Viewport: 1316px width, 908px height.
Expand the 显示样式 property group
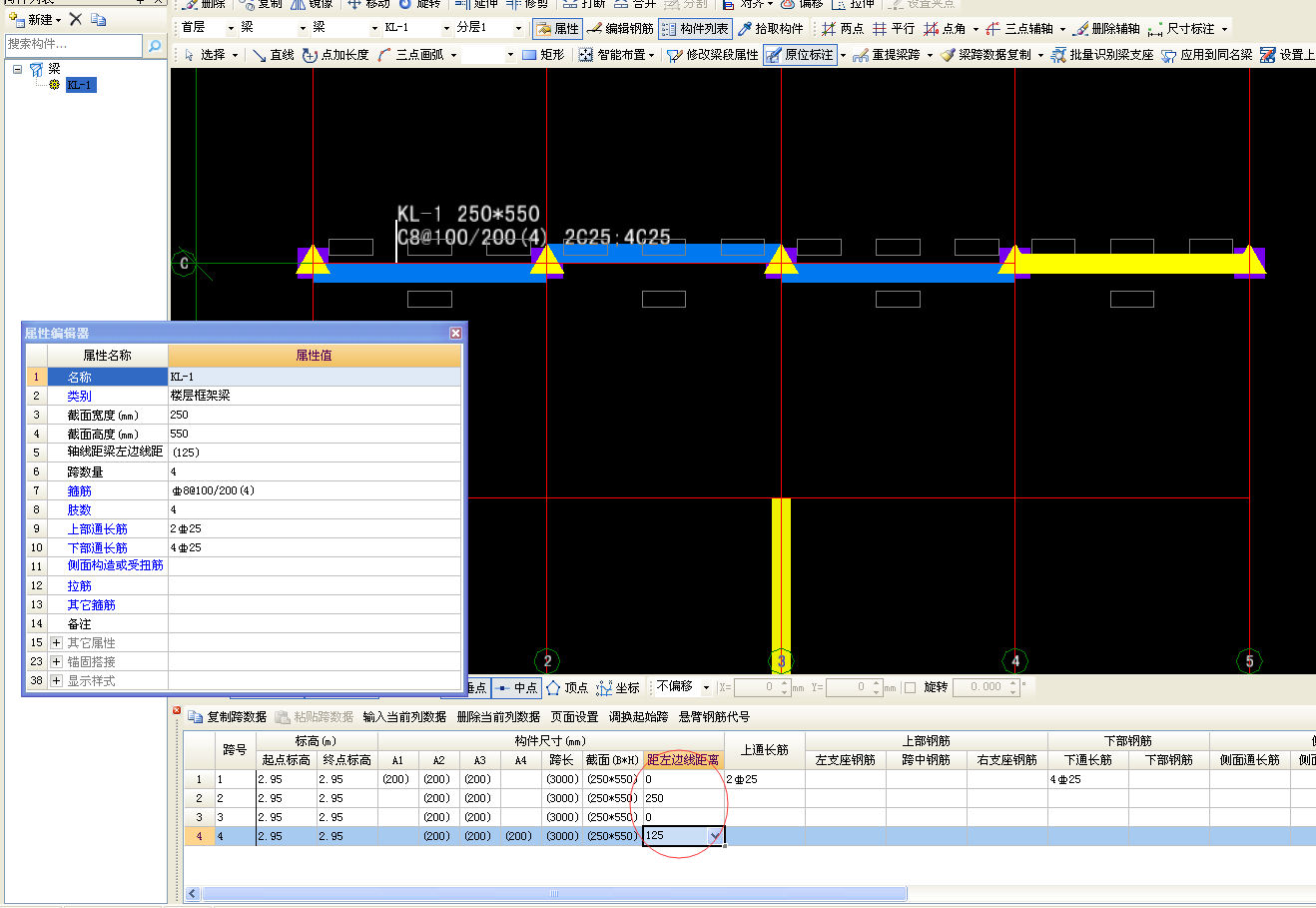tap(57, 680)
